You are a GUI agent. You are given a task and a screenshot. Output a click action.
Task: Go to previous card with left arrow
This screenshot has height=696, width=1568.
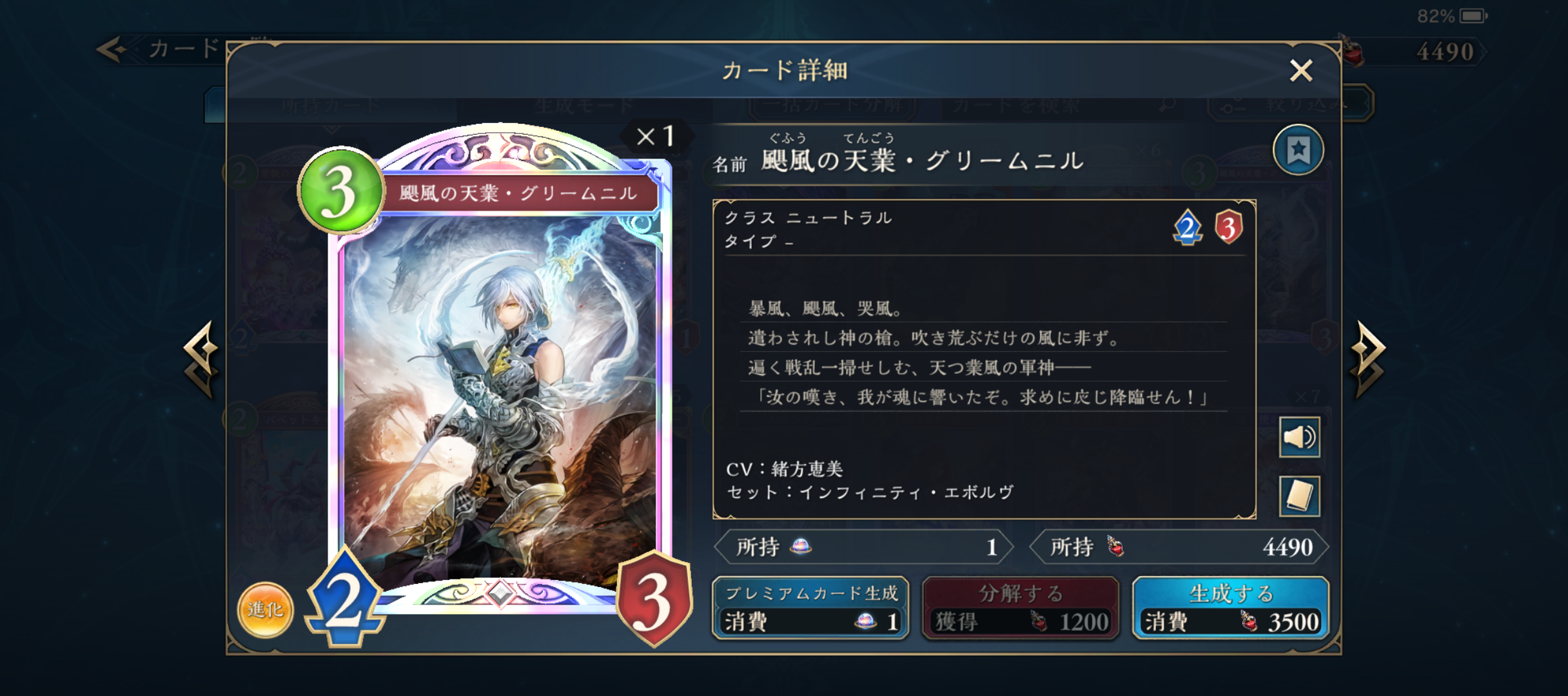click(201, 358)
